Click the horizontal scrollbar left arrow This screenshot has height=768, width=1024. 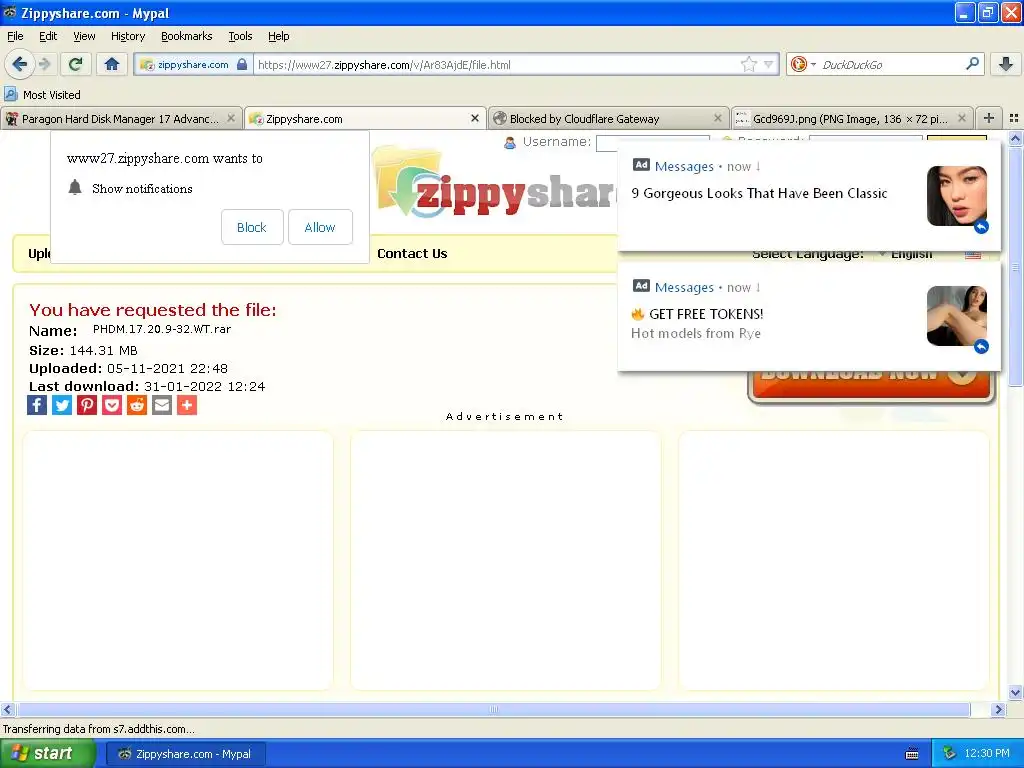(x=7, y=709)
